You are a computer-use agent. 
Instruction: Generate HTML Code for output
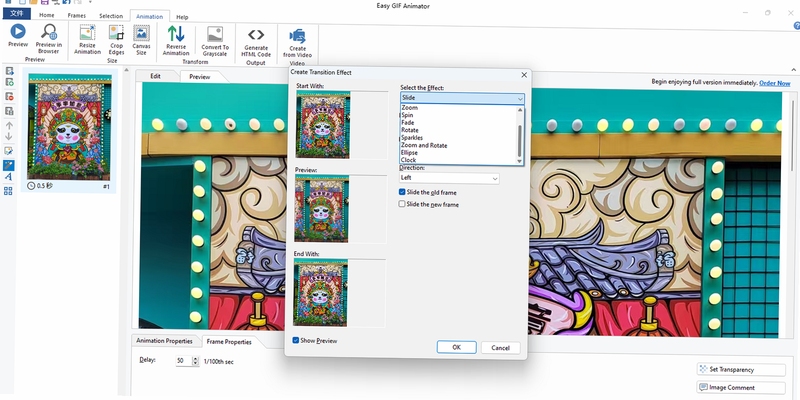coord(256,42)
